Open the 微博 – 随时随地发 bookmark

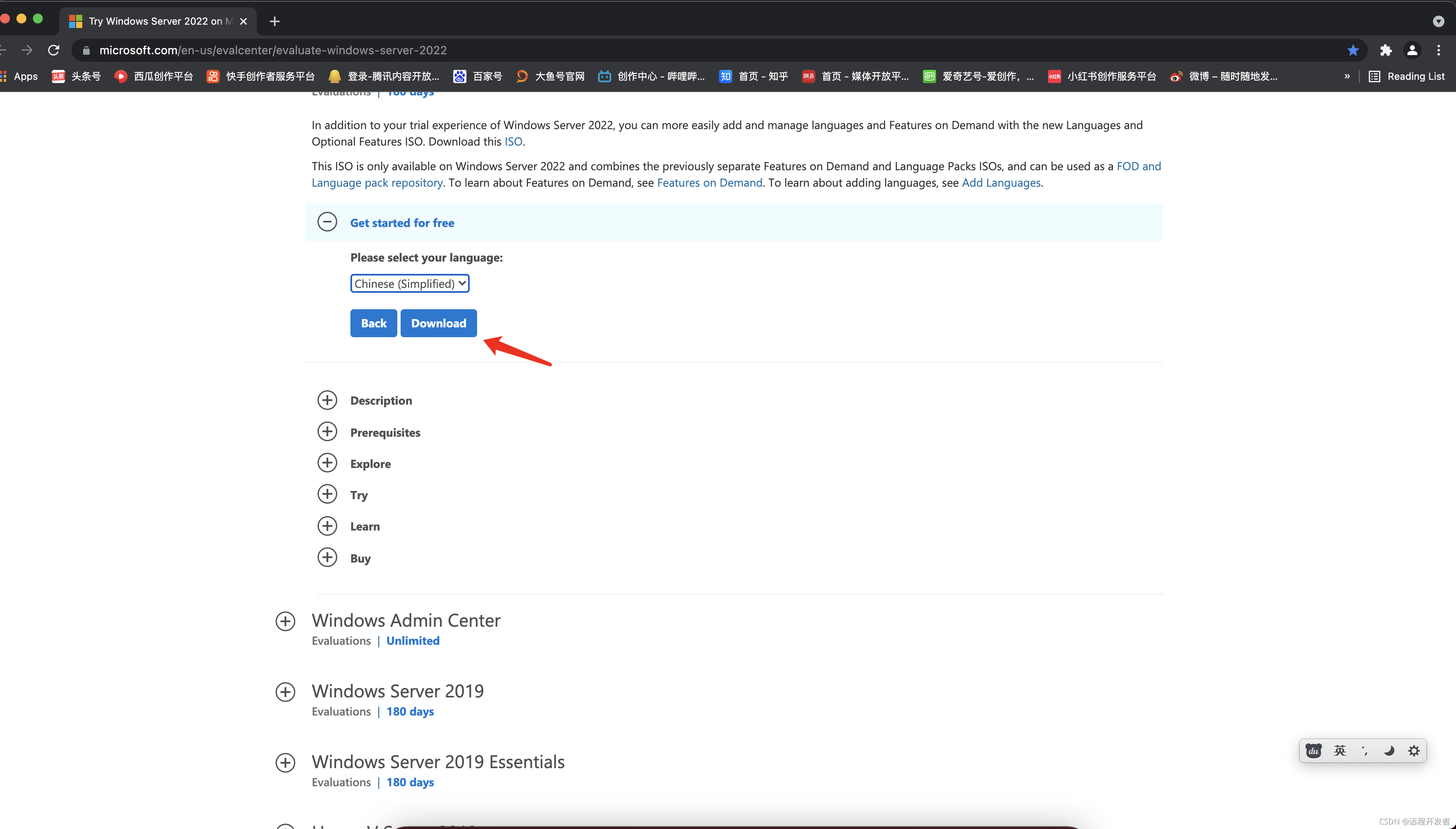click(1223, 76)
